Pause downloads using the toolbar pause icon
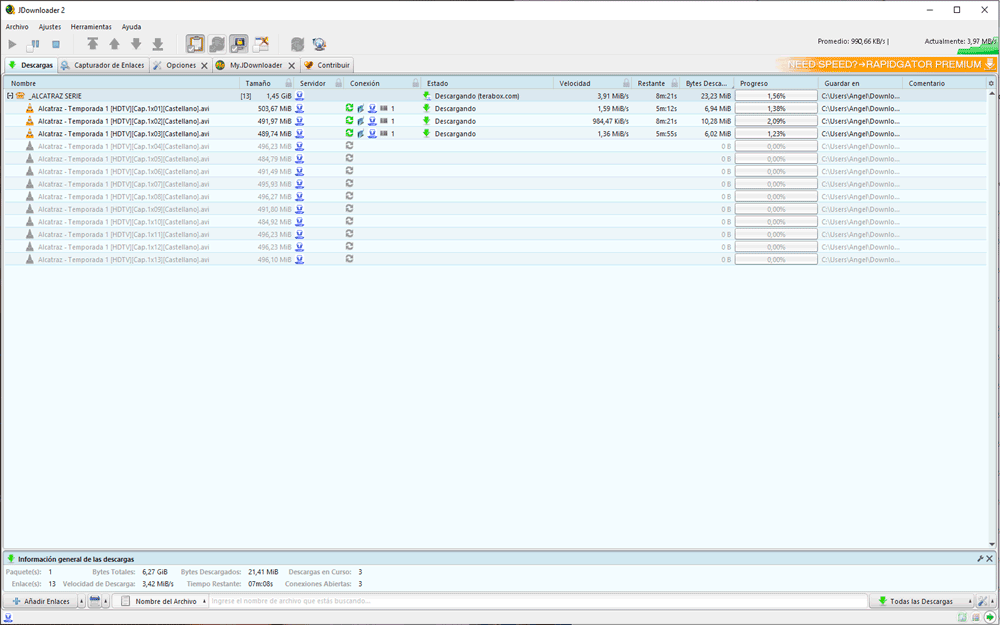 pyautogui.click(x=33, y=45)
